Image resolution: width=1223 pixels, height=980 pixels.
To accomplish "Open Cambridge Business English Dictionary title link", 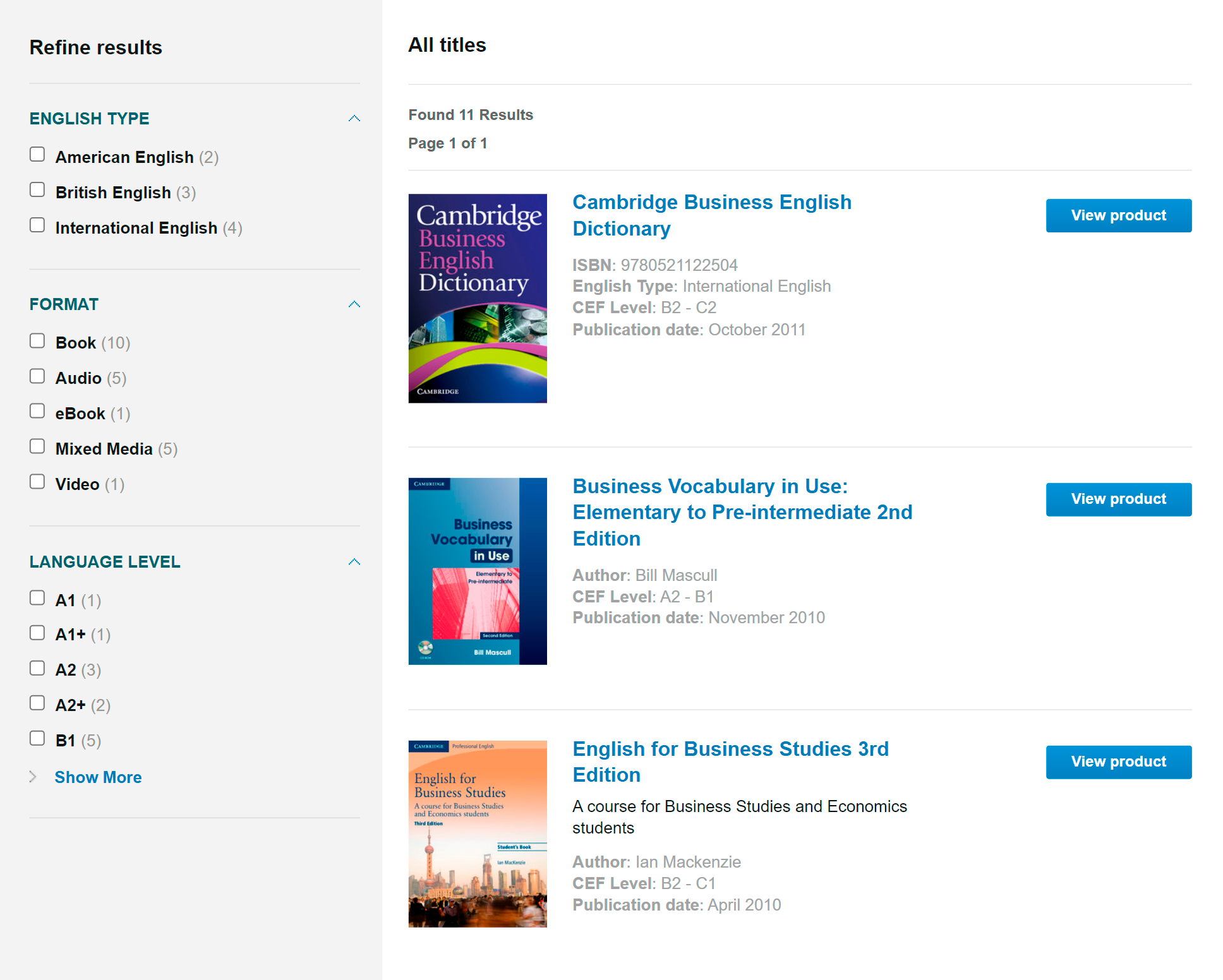I will 712,215.
